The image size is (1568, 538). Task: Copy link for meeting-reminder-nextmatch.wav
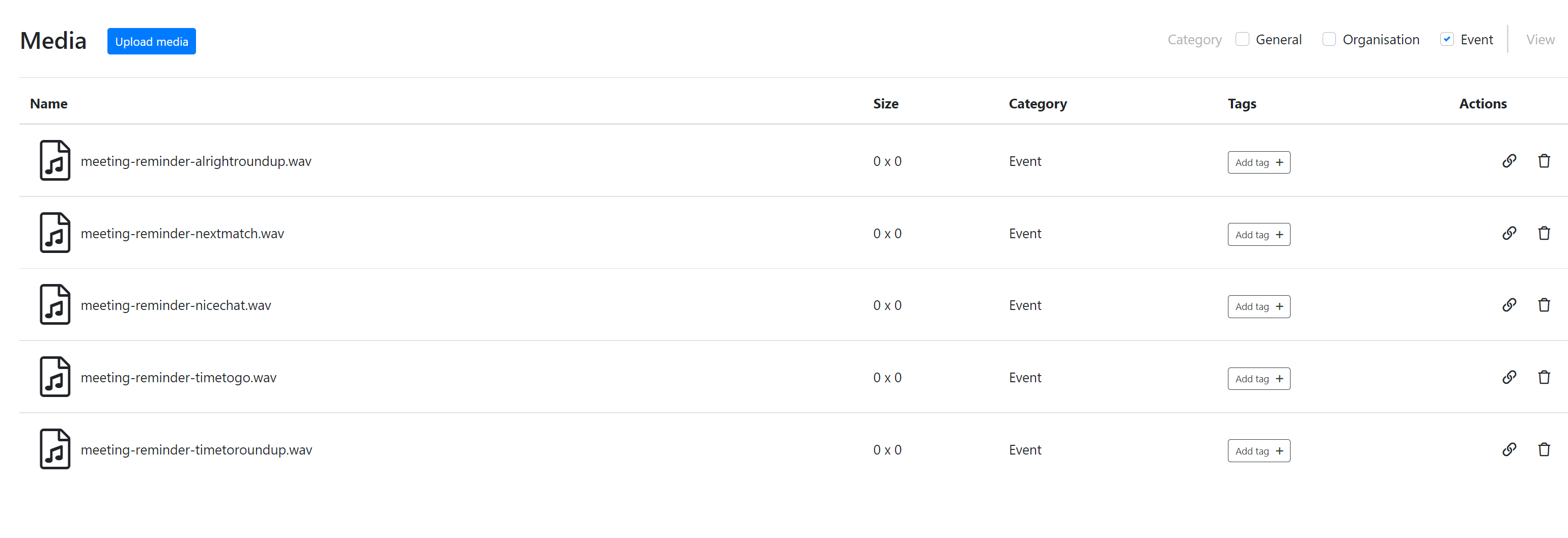1509,233
